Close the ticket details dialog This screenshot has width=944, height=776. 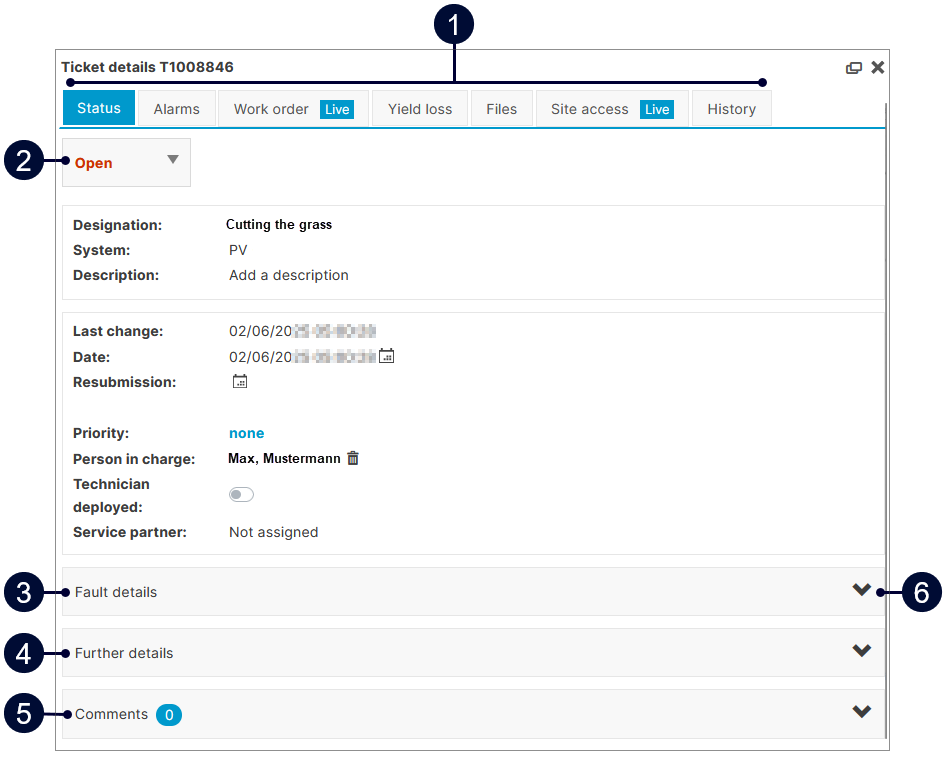(x=877, y=68)
